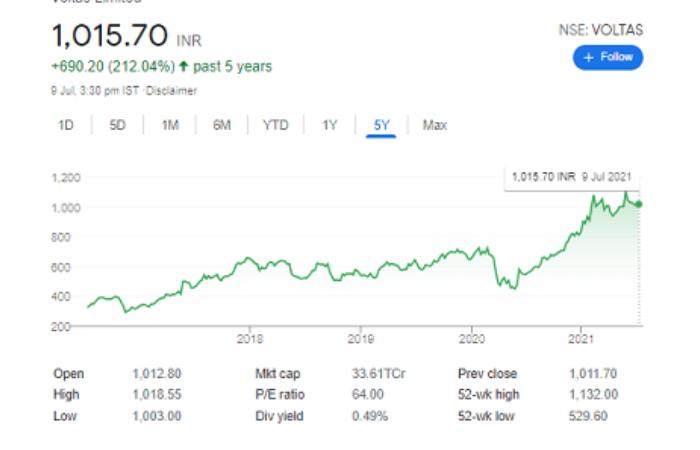Show the Max range chart

pyautogui.click(x=435, y=125)
